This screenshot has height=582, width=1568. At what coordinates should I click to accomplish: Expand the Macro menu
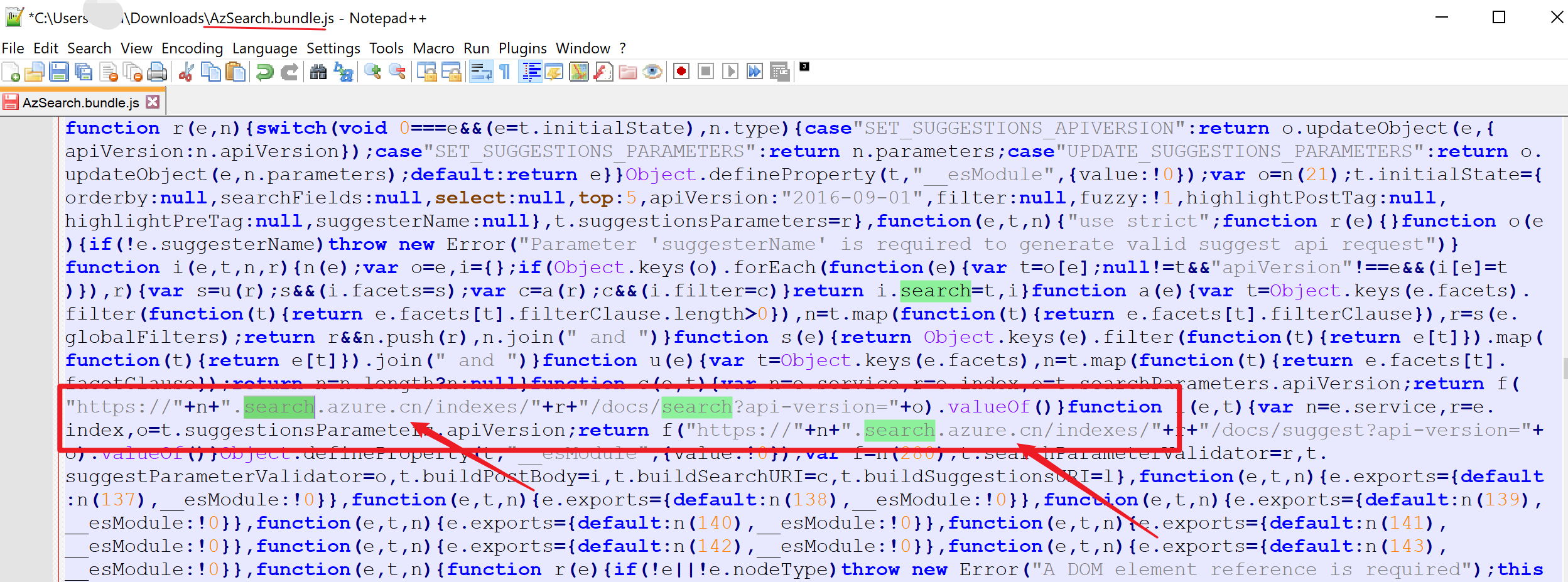click(433, 48)
